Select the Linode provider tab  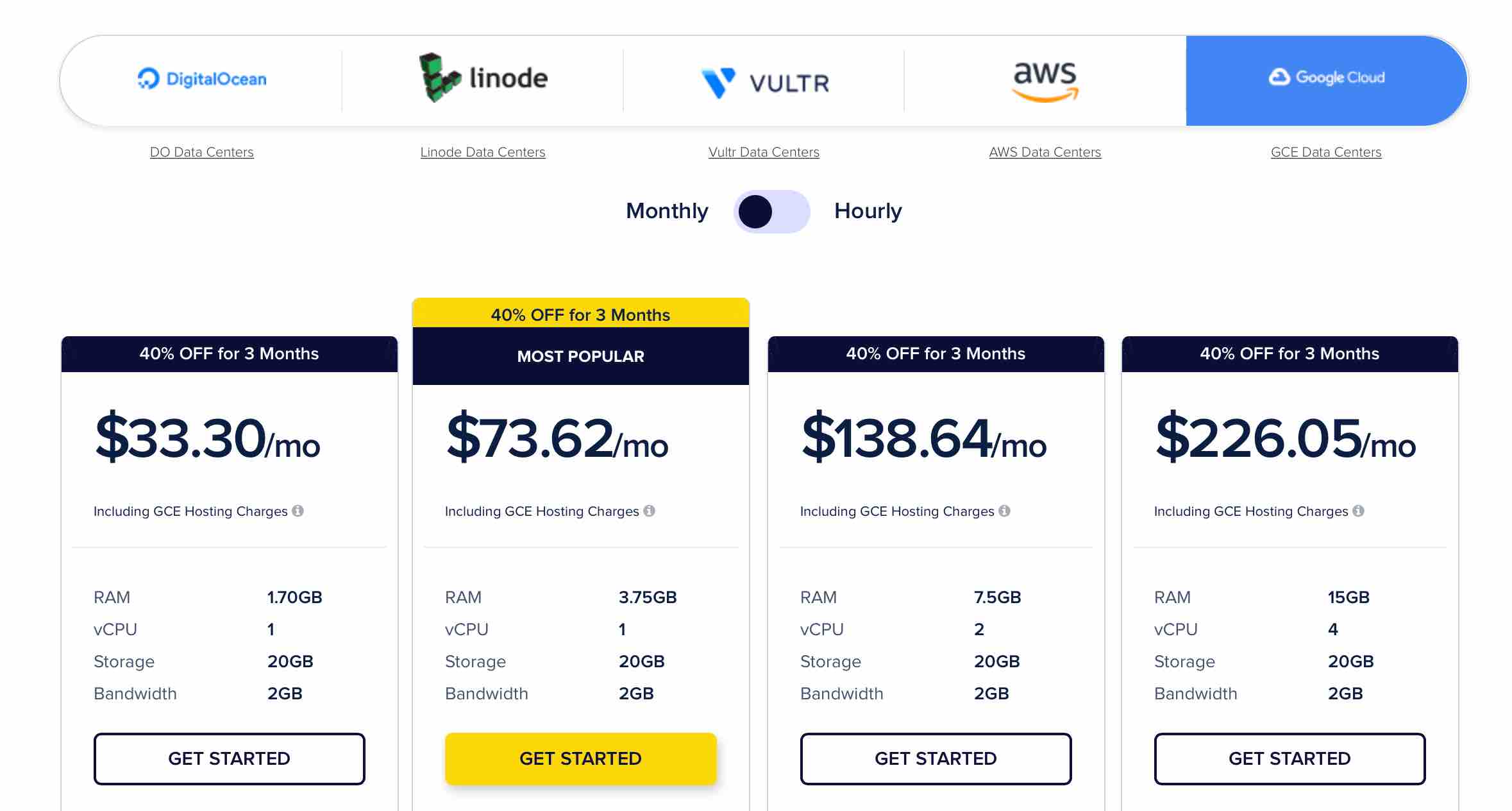483,80
